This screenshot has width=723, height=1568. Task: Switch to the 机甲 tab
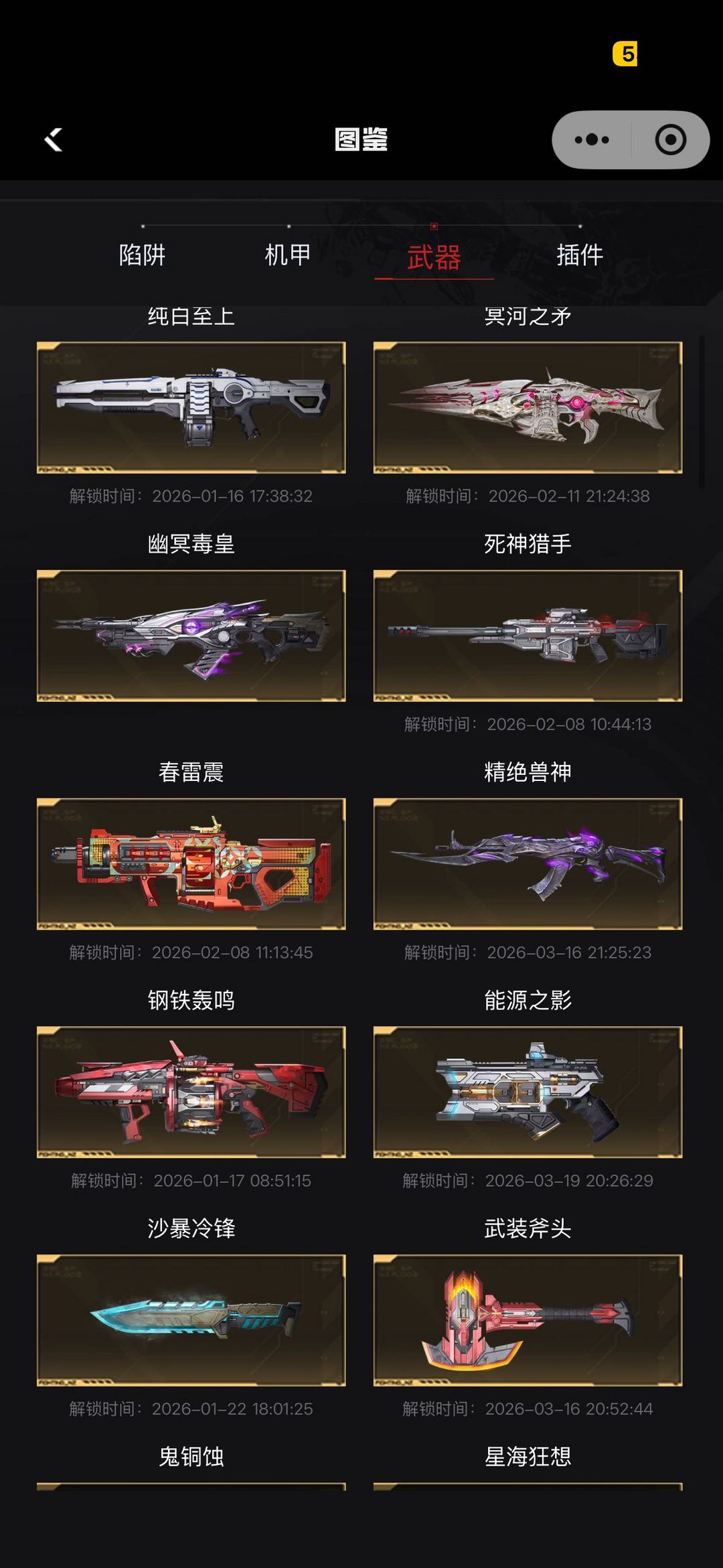288,255
